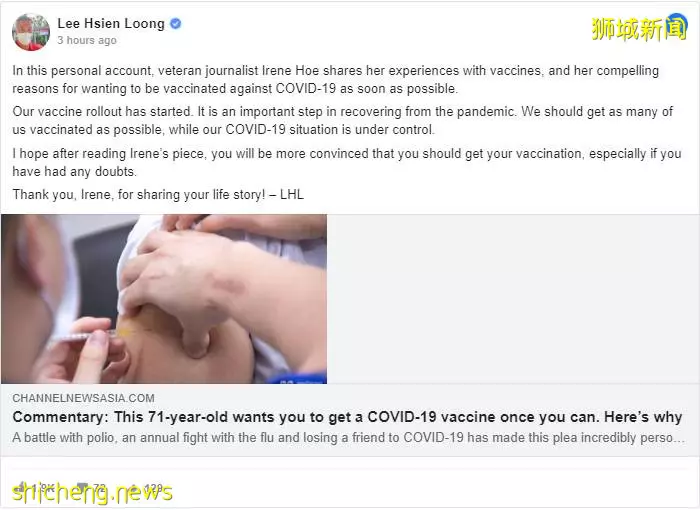The image size is (700, 510).
Task: Click the '3 hours ago' timestamp
Action: [x=87, y=40]
